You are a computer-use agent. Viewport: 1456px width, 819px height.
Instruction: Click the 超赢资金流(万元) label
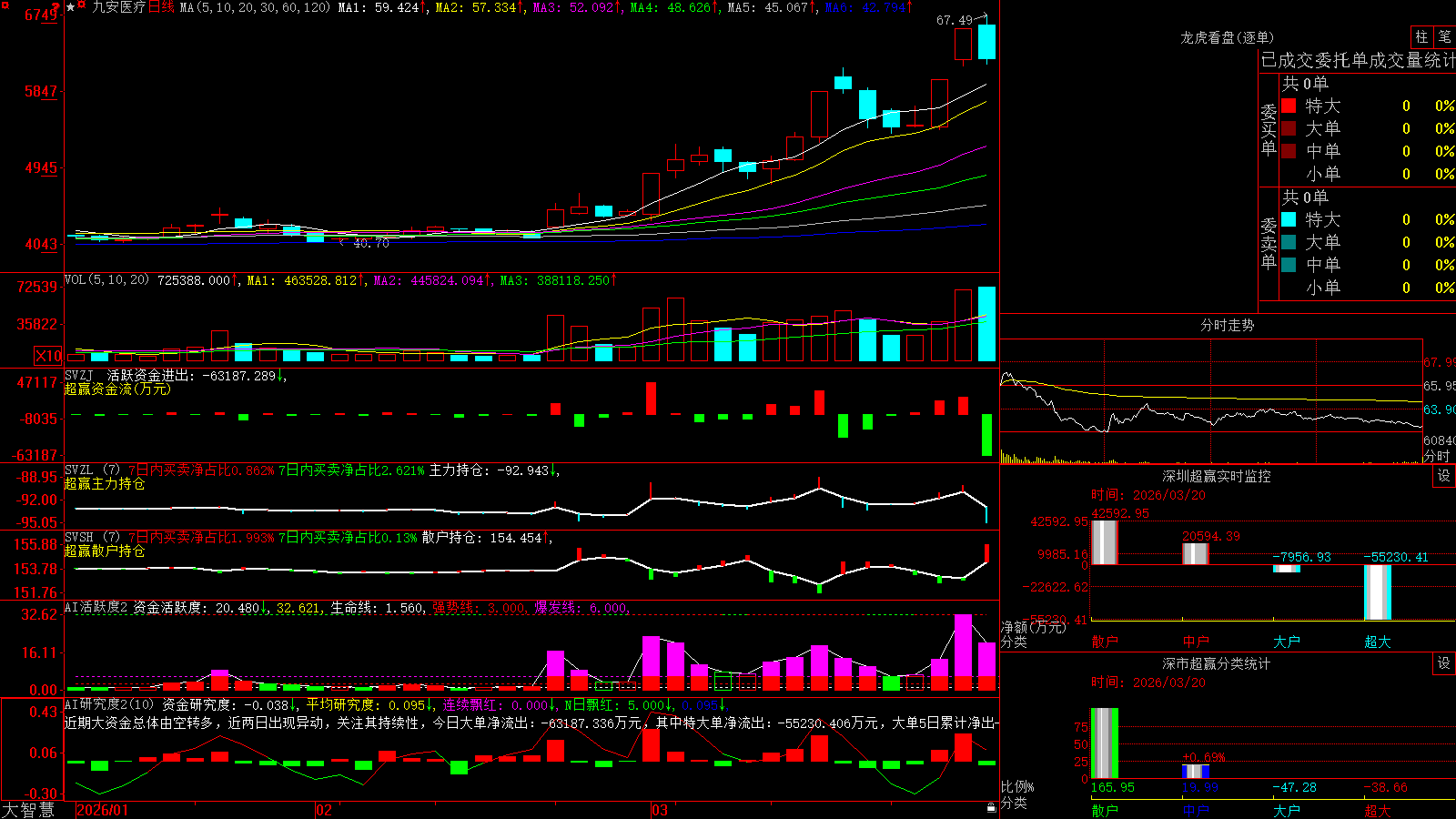click(117, 389)
